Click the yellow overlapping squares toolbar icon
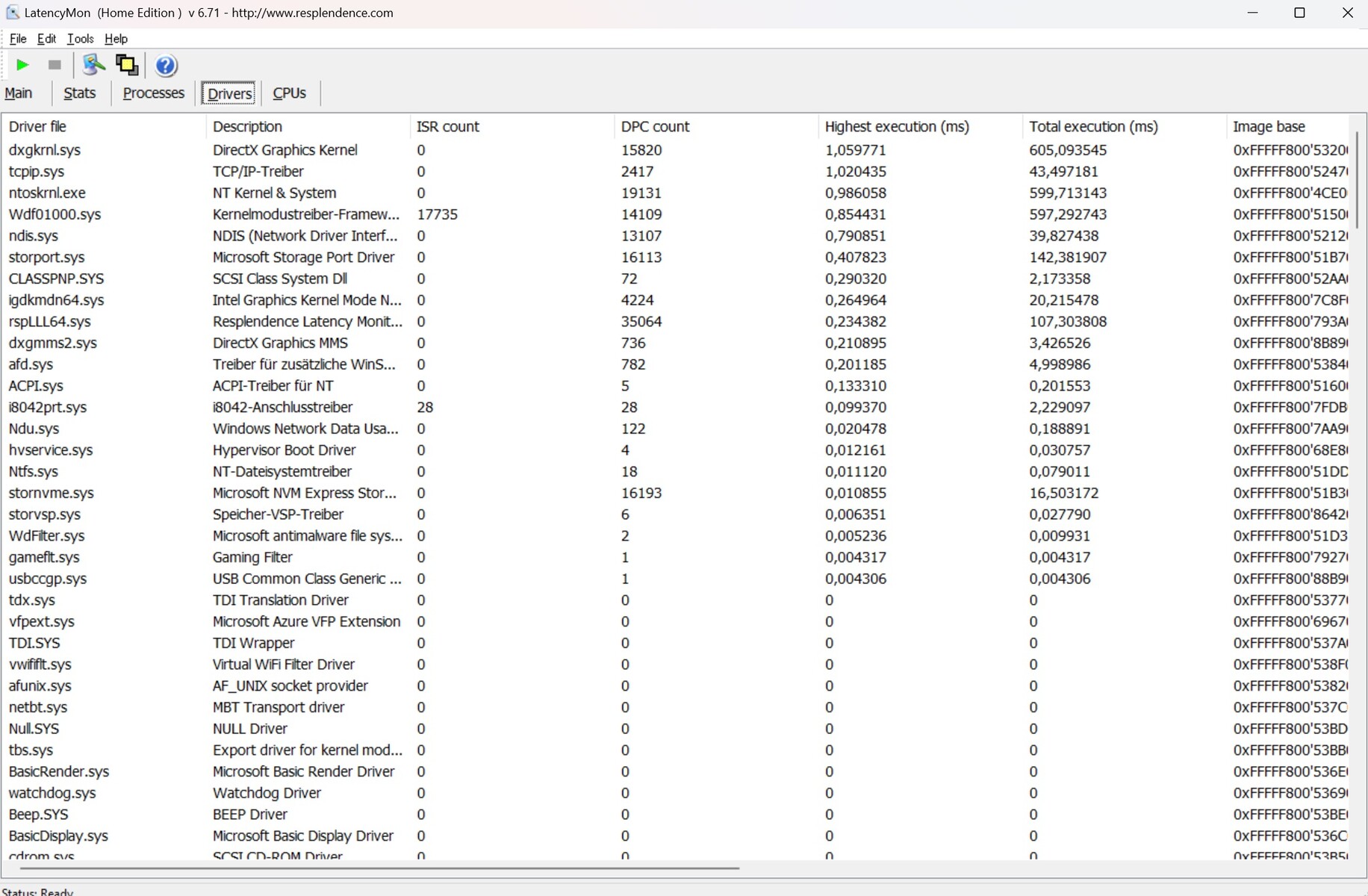 point(127,66)
